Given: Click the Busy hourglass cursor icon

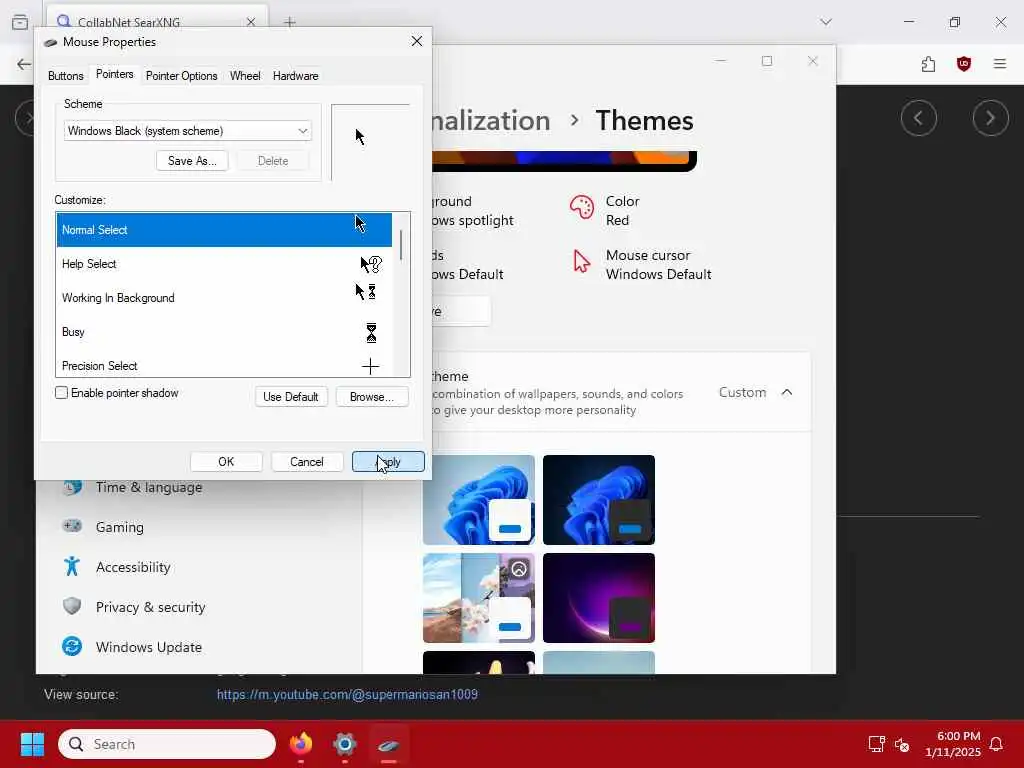Looking at the screenshot, I should click(371, 332).
